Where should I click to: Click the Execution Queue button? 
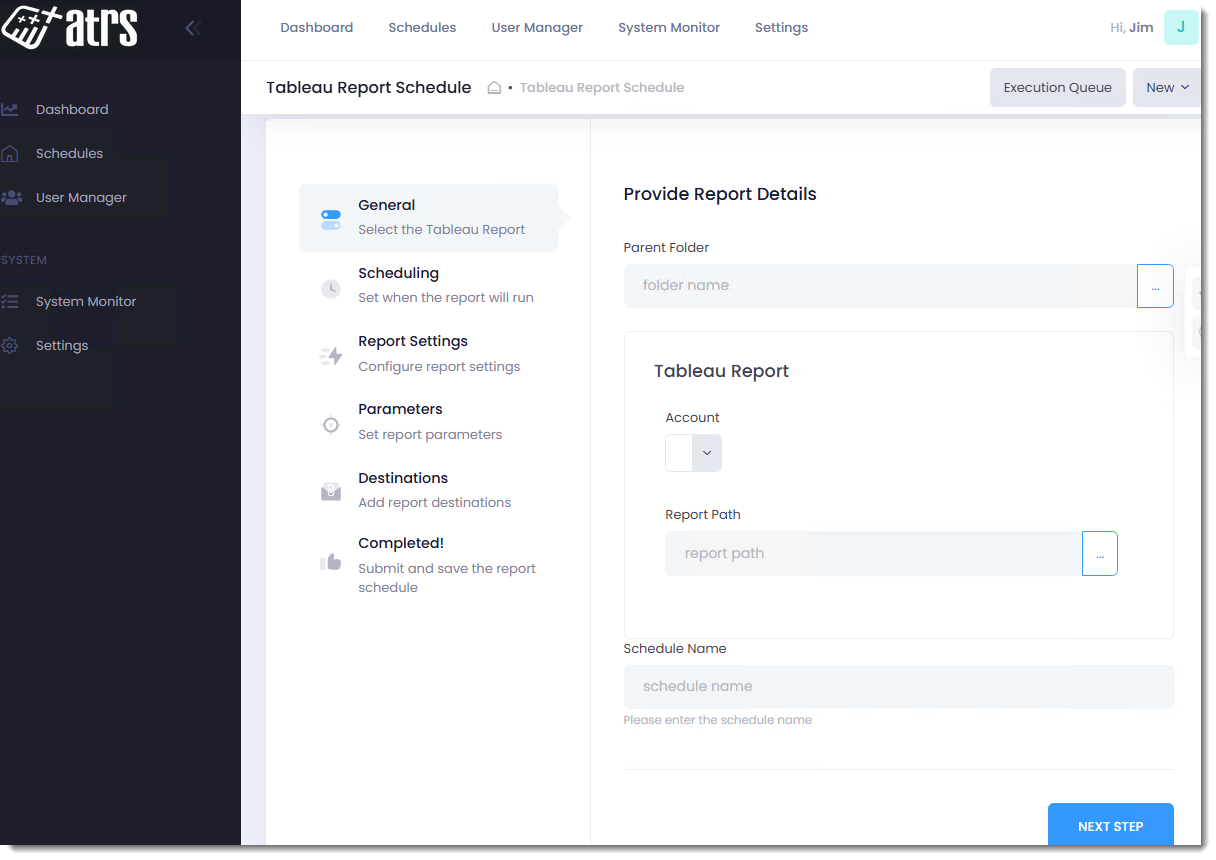point(1058,87)
